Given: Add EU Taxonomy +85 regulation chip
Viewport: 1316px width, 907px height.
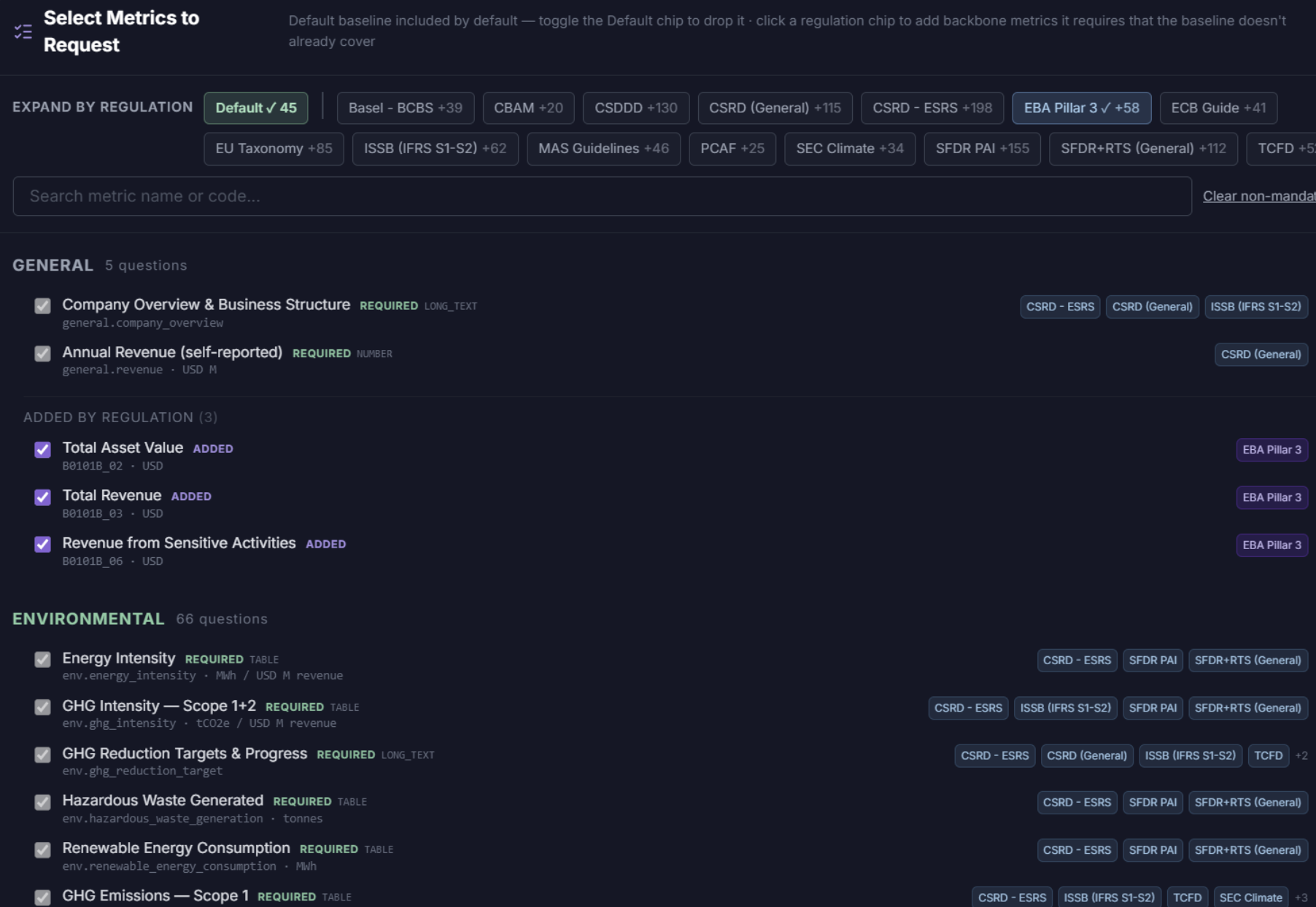Looking at the screenshot, I should (x=274, y=149).
